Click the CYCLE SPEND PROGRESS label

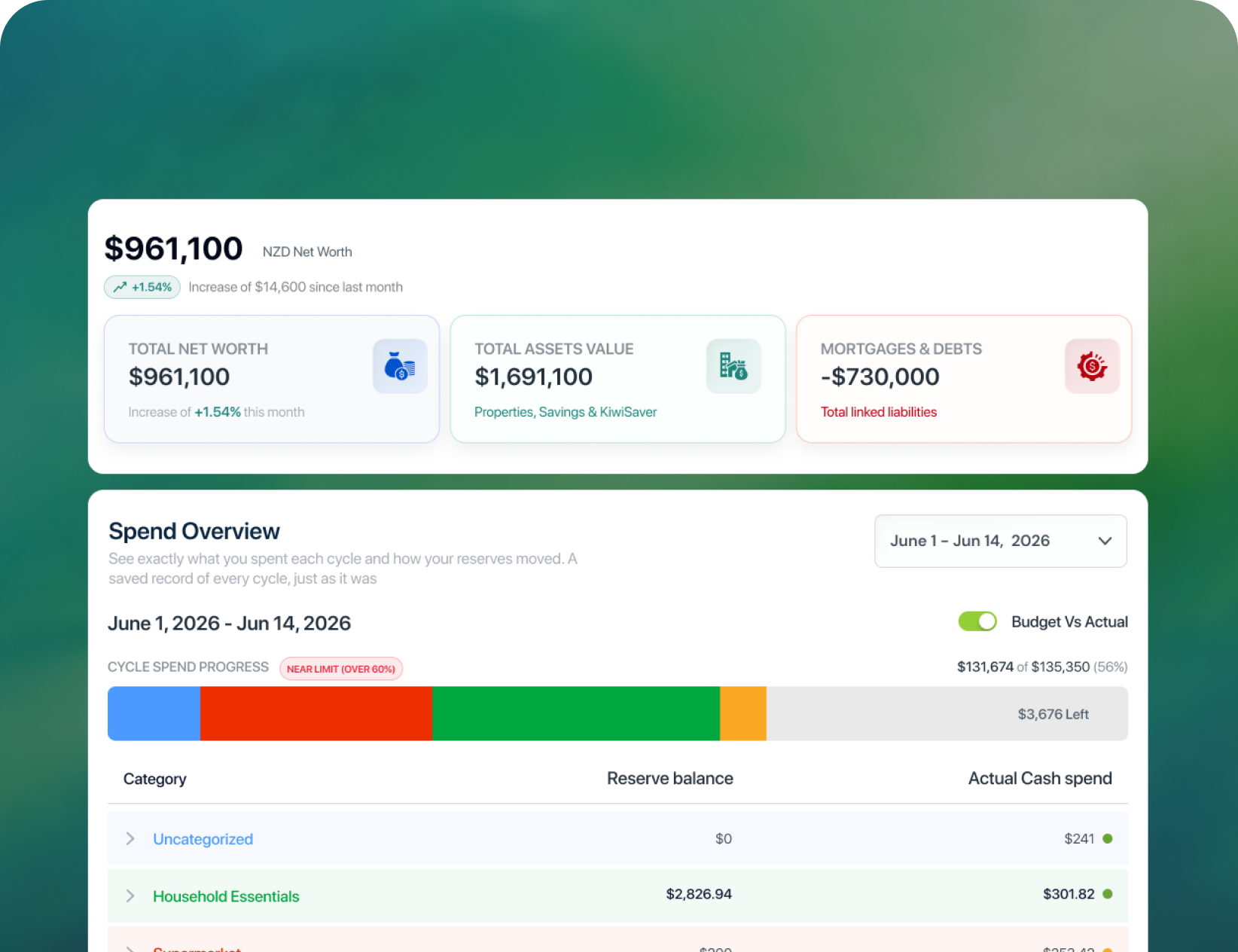click(188, 667)
